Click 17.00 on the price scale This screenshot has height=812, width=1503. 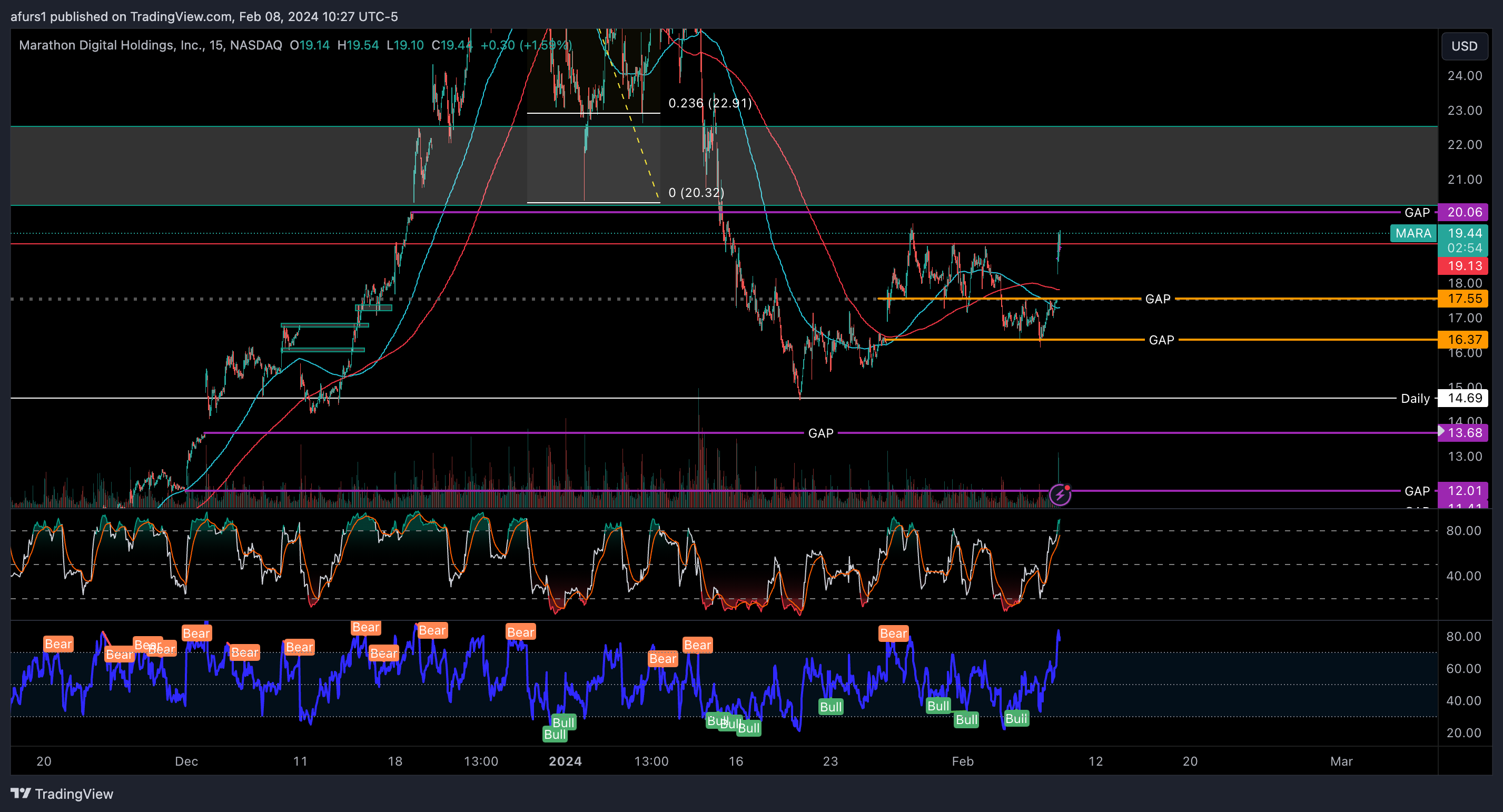(1465, 318)
